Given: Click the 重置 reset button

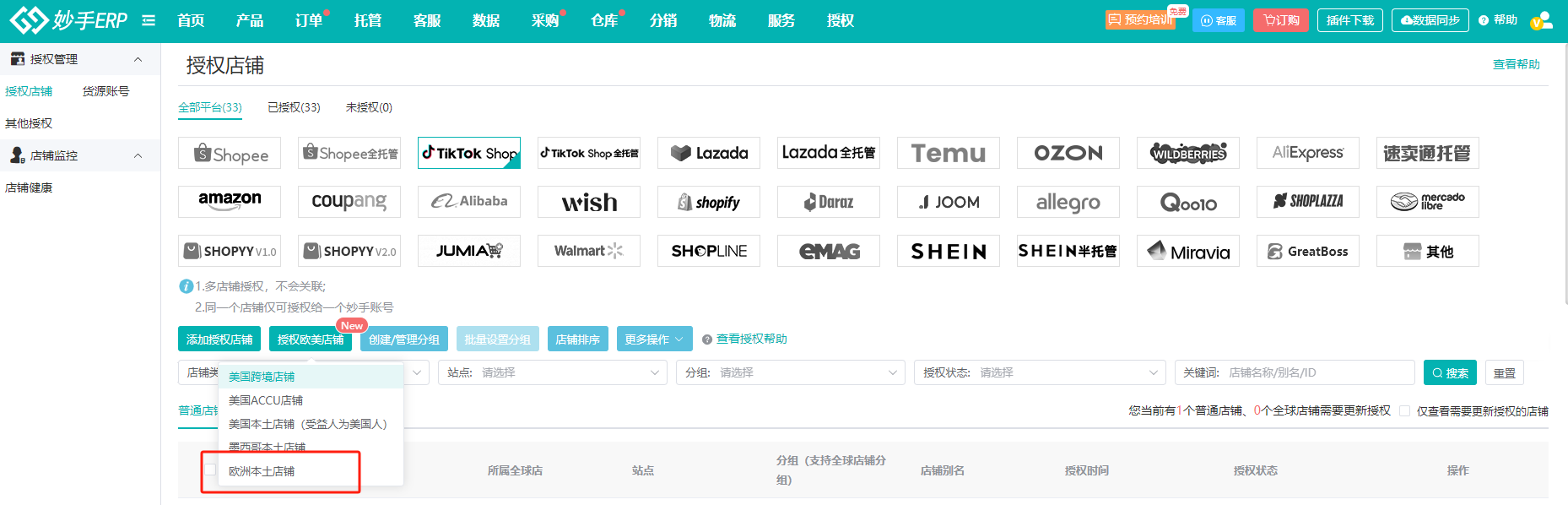Looking at the screenshot, I should tap(1505, 372).
